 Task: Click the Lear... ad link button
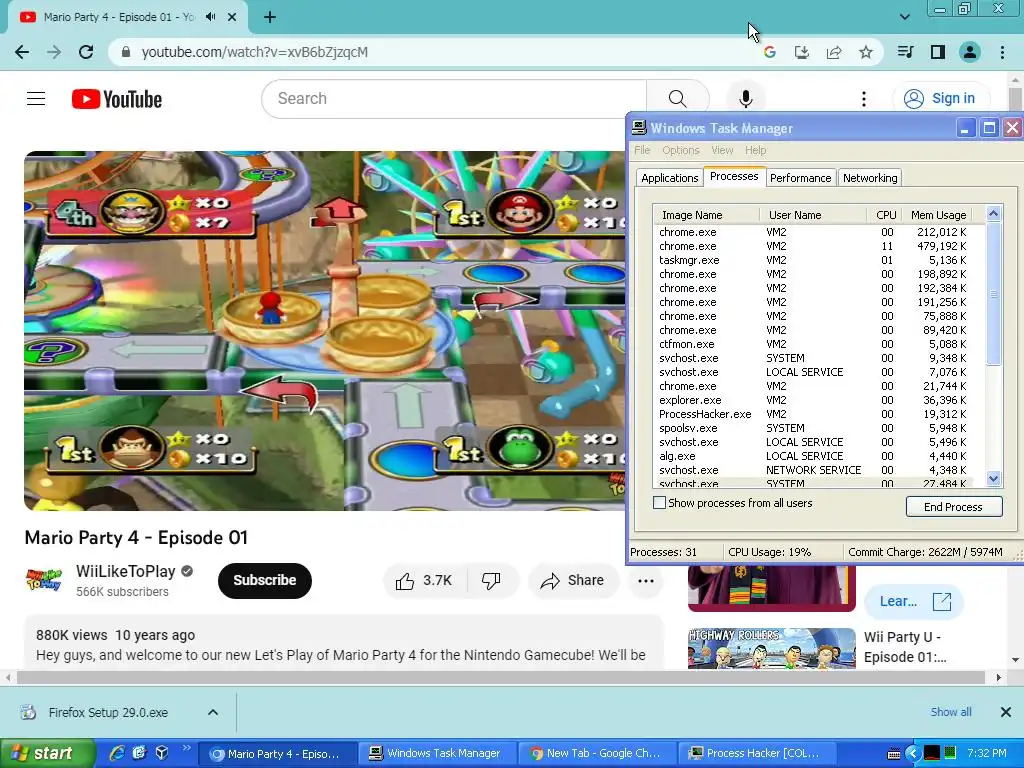coord(914,601)
